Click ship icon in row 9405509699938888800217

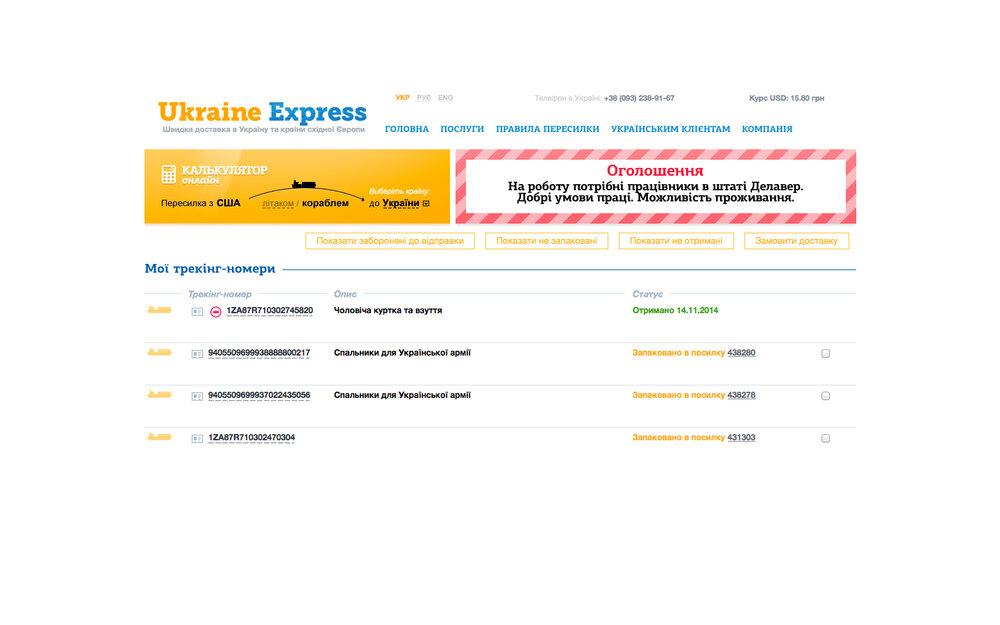(159, 352)
